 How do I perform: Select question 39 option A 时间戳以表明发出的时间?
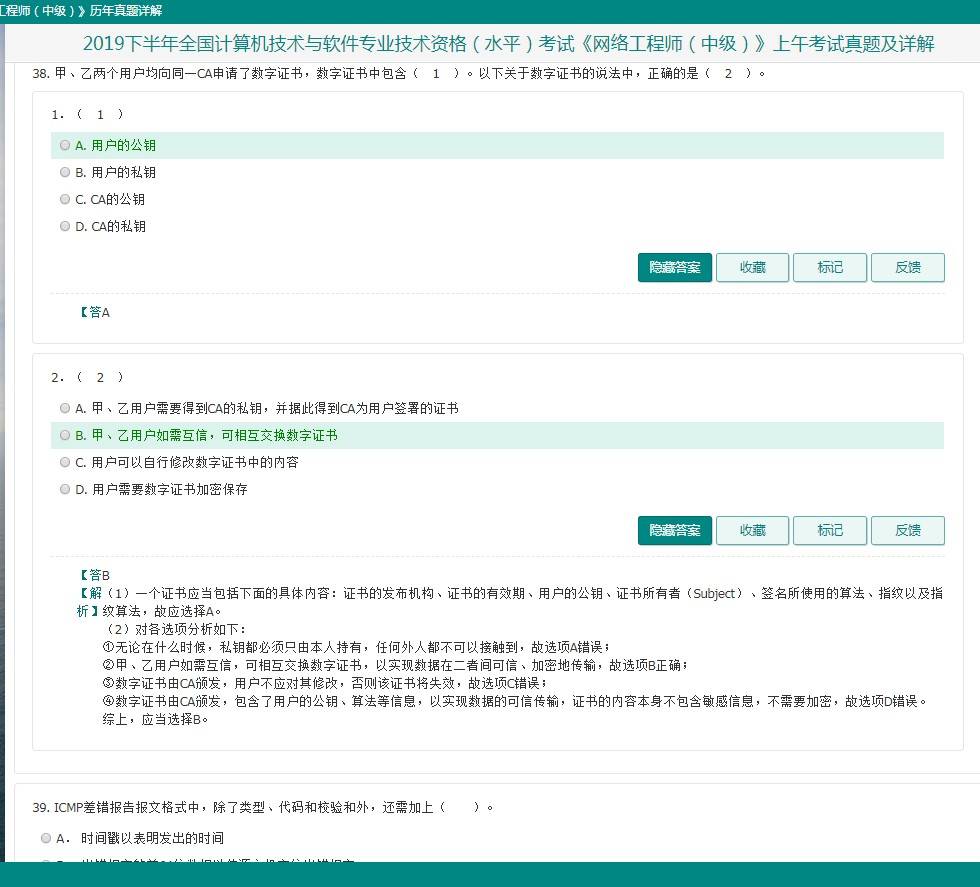click(46, 838)
